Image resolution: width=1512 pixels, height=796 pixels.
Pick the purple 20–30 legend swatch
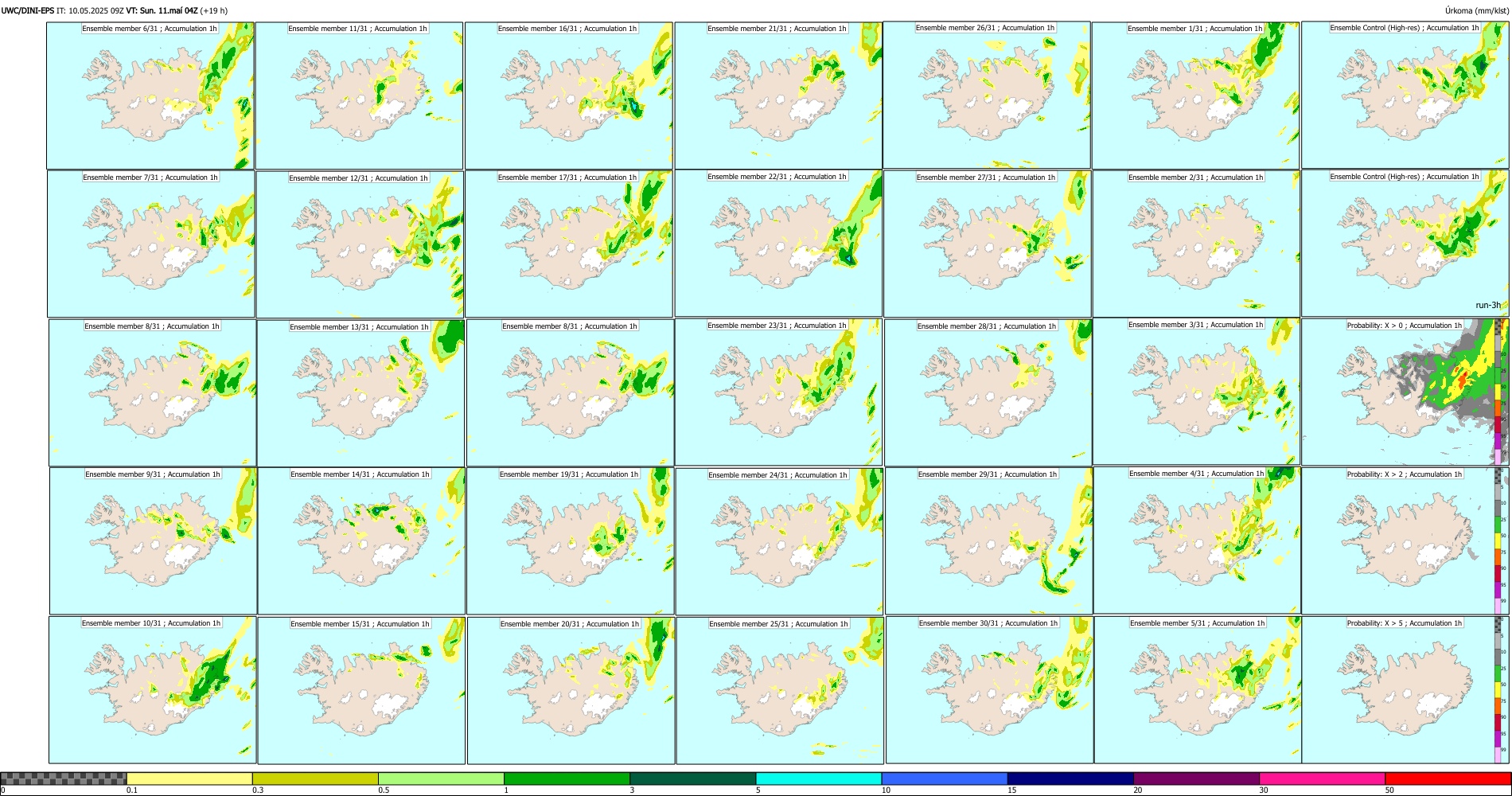point(1196,778)
